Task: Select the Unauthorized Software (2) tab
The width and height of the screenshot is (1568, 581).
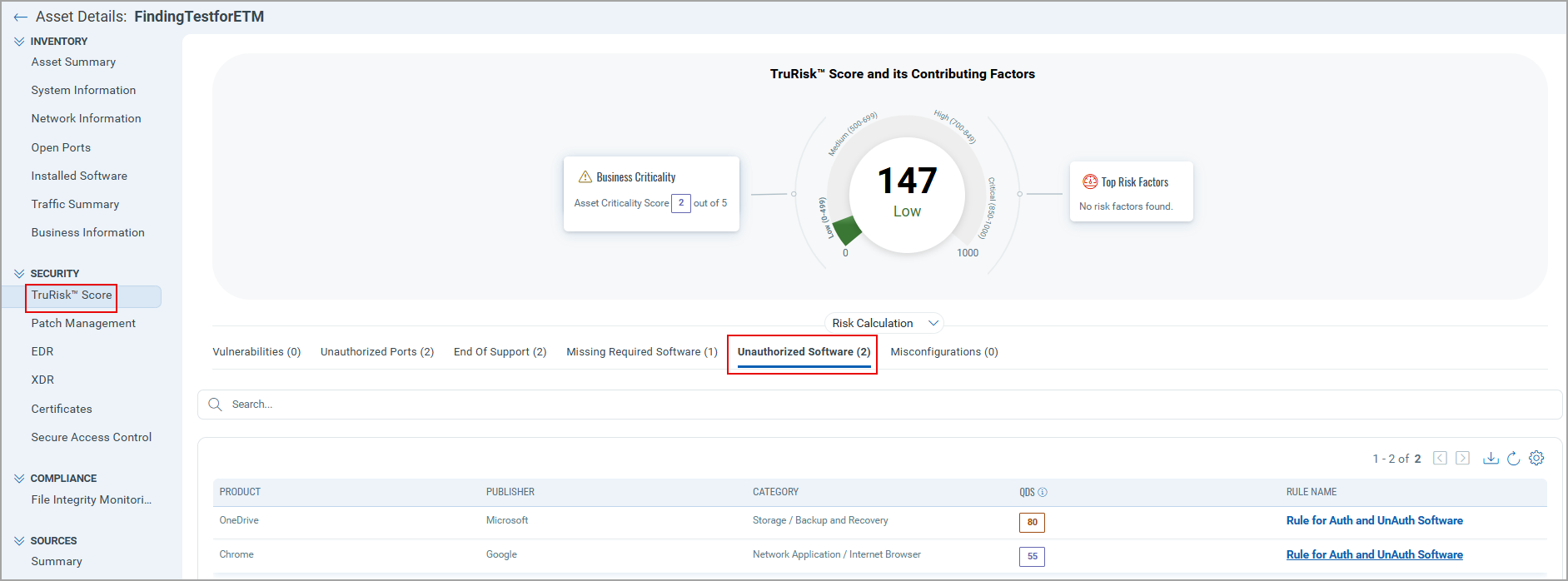Action: [x=804, y=352]
